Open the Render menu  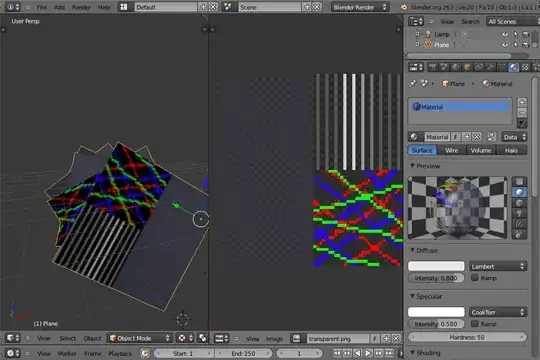81,7
